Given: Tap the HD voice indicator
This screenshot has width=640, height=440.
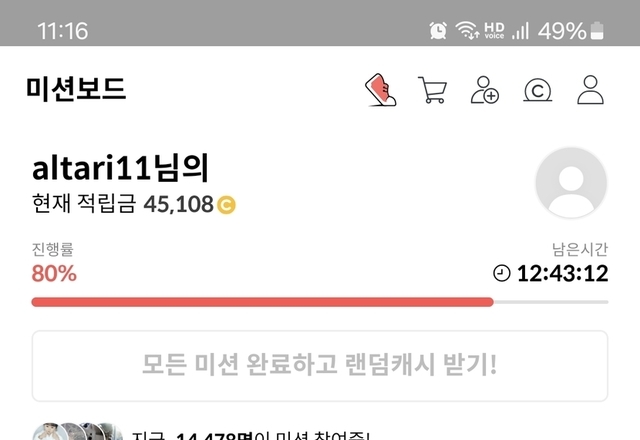Looking at the screenshot, I should 494,31.
